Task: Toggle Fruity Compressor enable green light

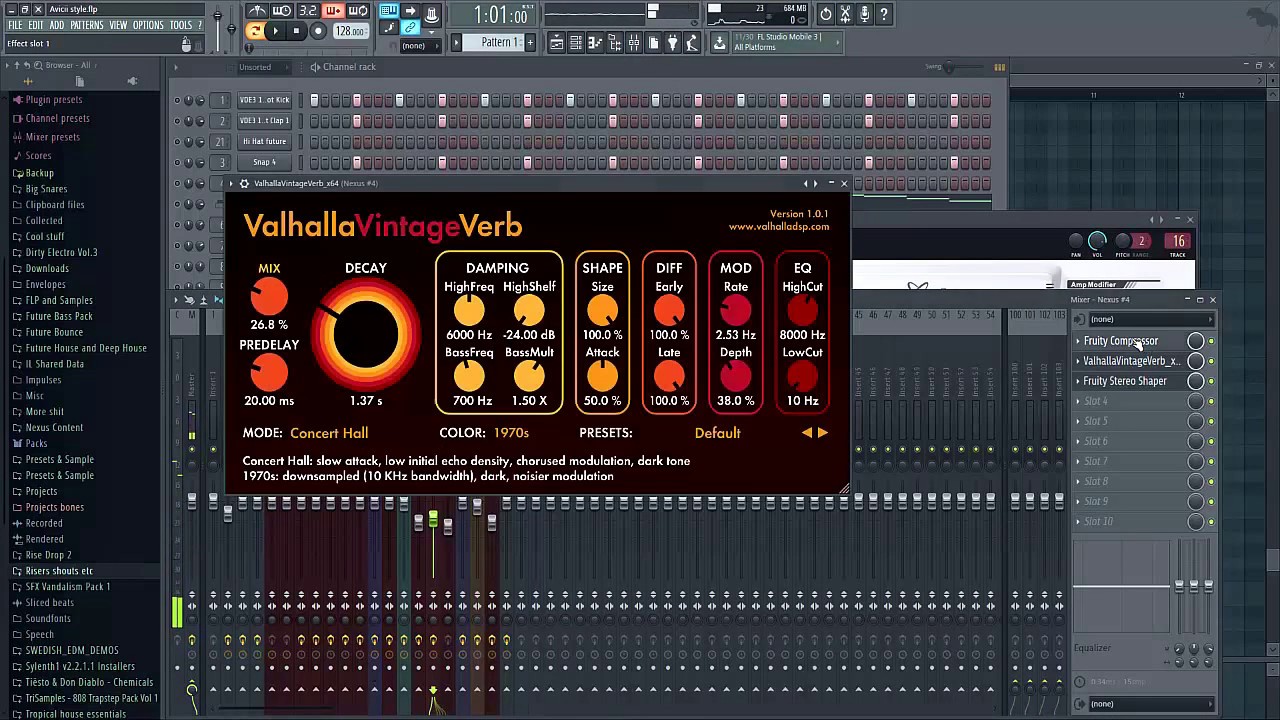Action: 1211,341
